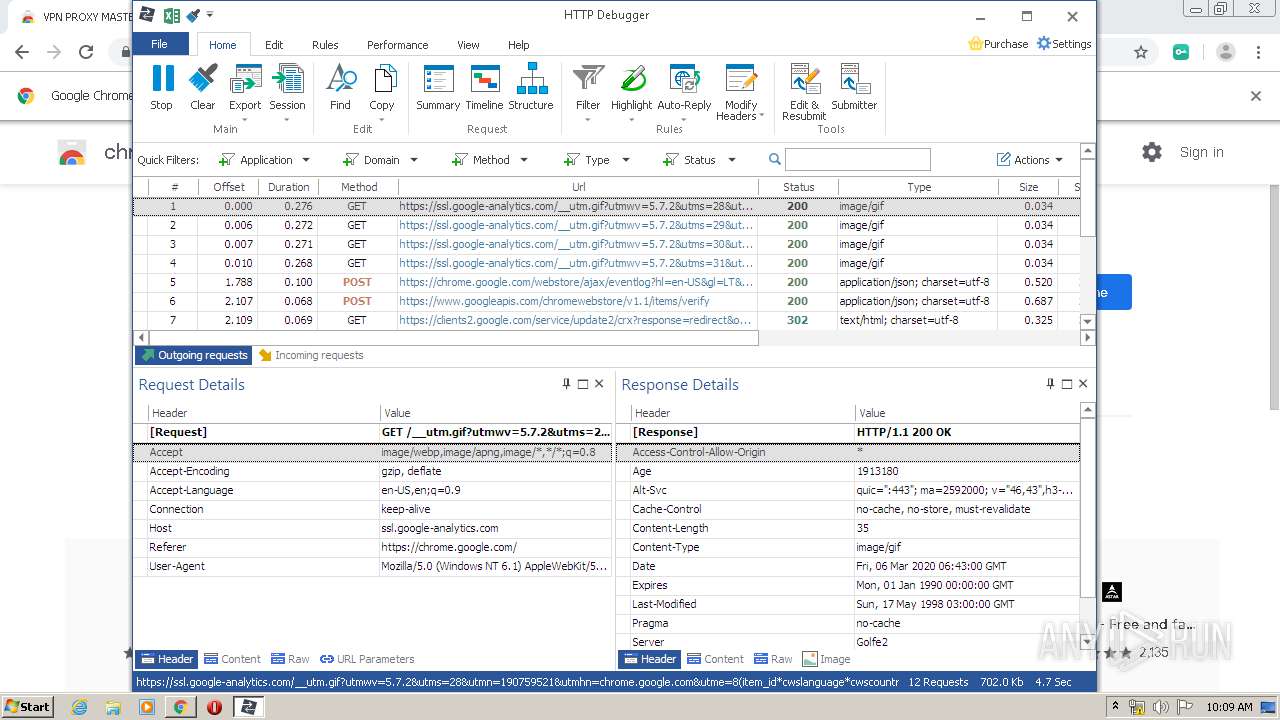Open response Image tab
Viewport: 1280px width, 720px height.
(x=827, y=659)
